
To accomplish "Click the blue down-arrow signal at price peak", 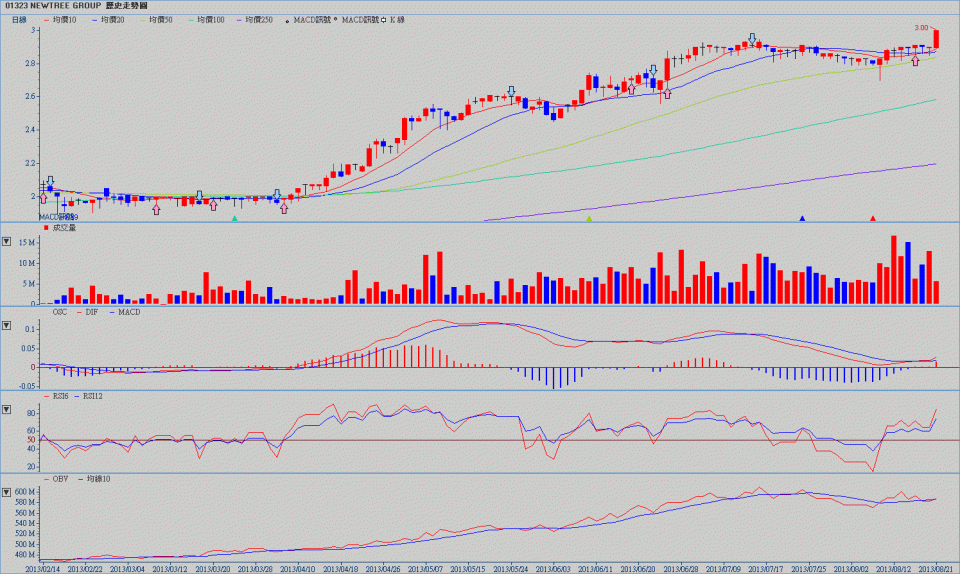I will (x=752, y=38).
